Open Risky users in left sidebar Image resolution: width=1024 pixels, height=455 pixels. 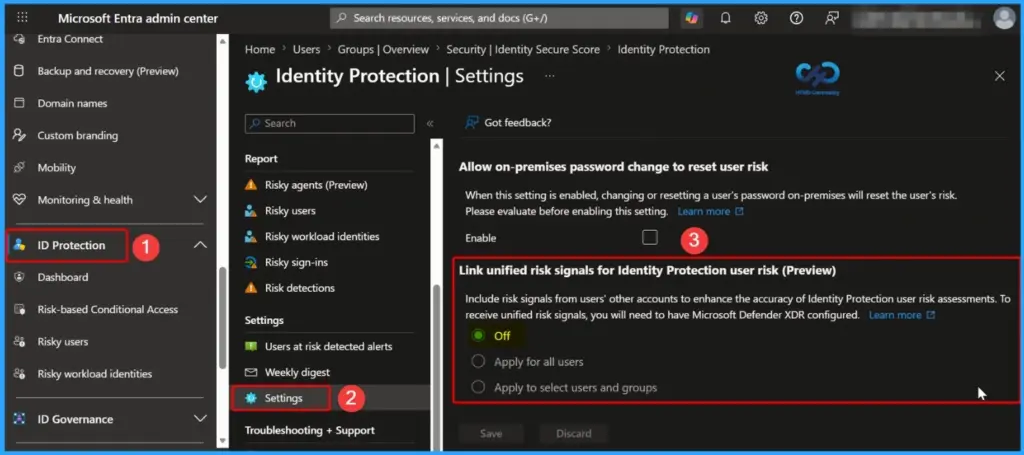point(63,341)
